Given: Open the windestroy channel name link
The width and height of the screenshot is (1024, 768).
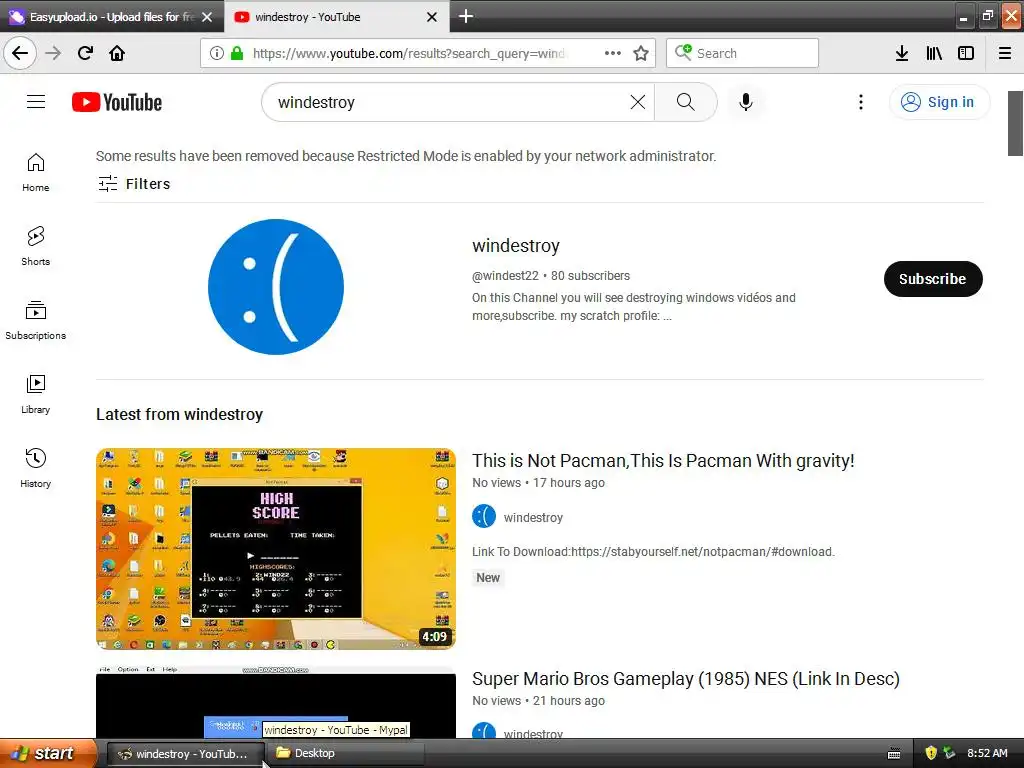Looking at the screenshot, I should coord(516,246).
